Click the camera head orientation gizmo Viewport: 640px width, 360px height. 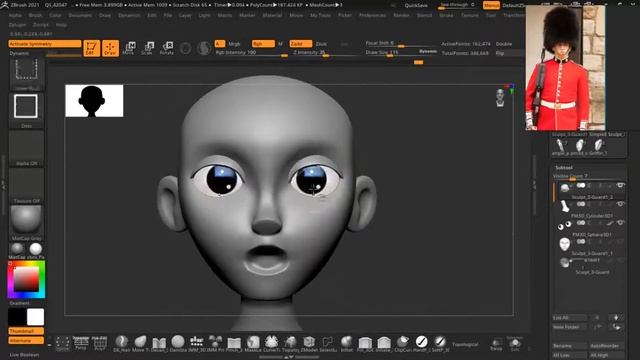[x=500, y=98]
